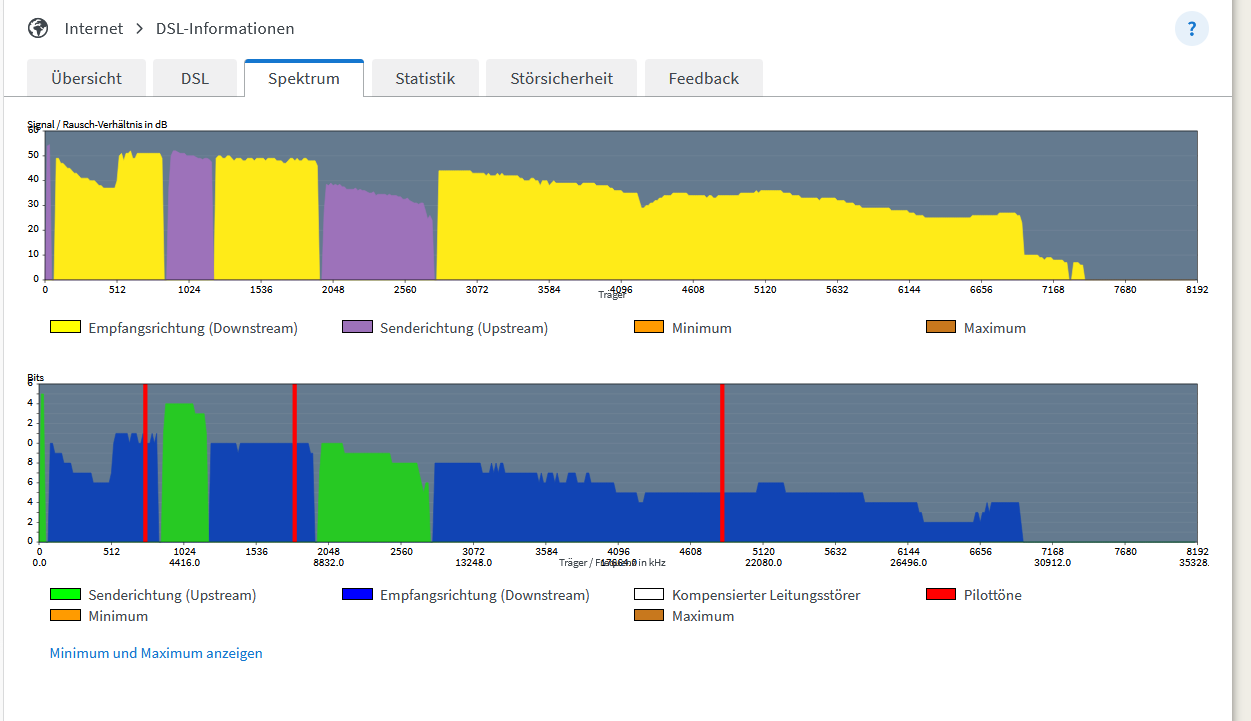Switch to the Übersicht tab
Viewport: 1251px width, 721px height.
[87, 78]
